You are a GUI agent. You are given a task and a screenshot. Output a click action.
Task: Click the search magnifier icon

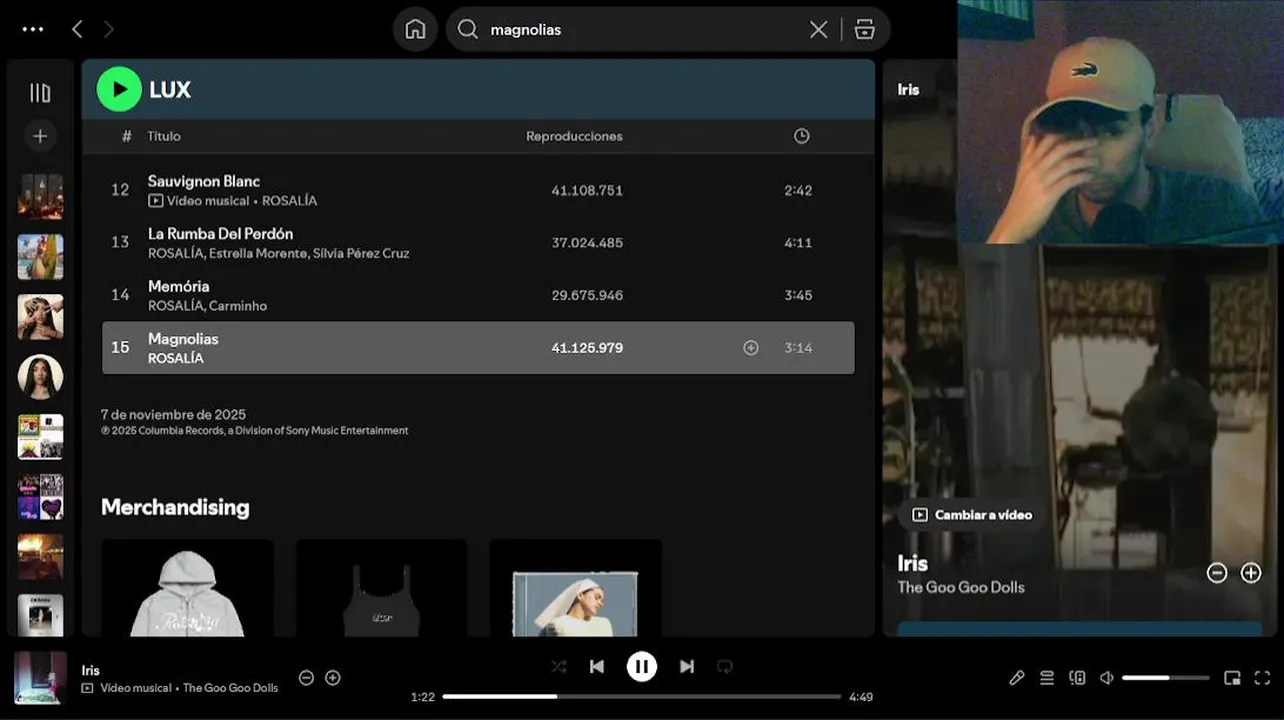click(x=467, y=29)
